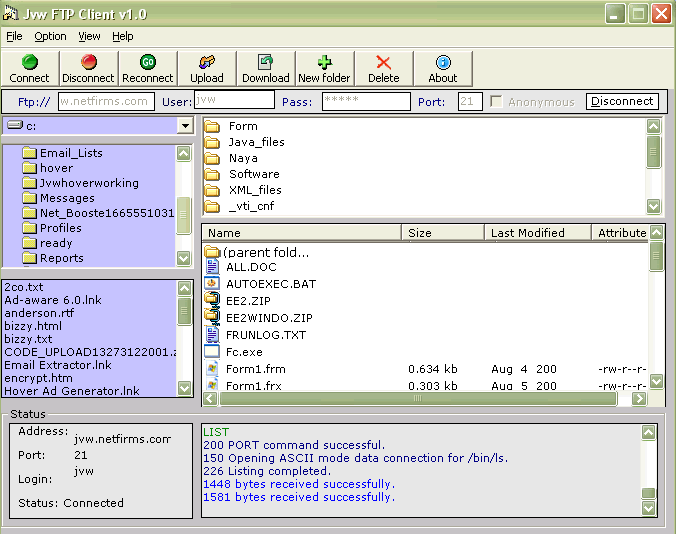Select the Form remote folder icon
The height and width of the screenshot is (534, 676).
tap(212, 126)
